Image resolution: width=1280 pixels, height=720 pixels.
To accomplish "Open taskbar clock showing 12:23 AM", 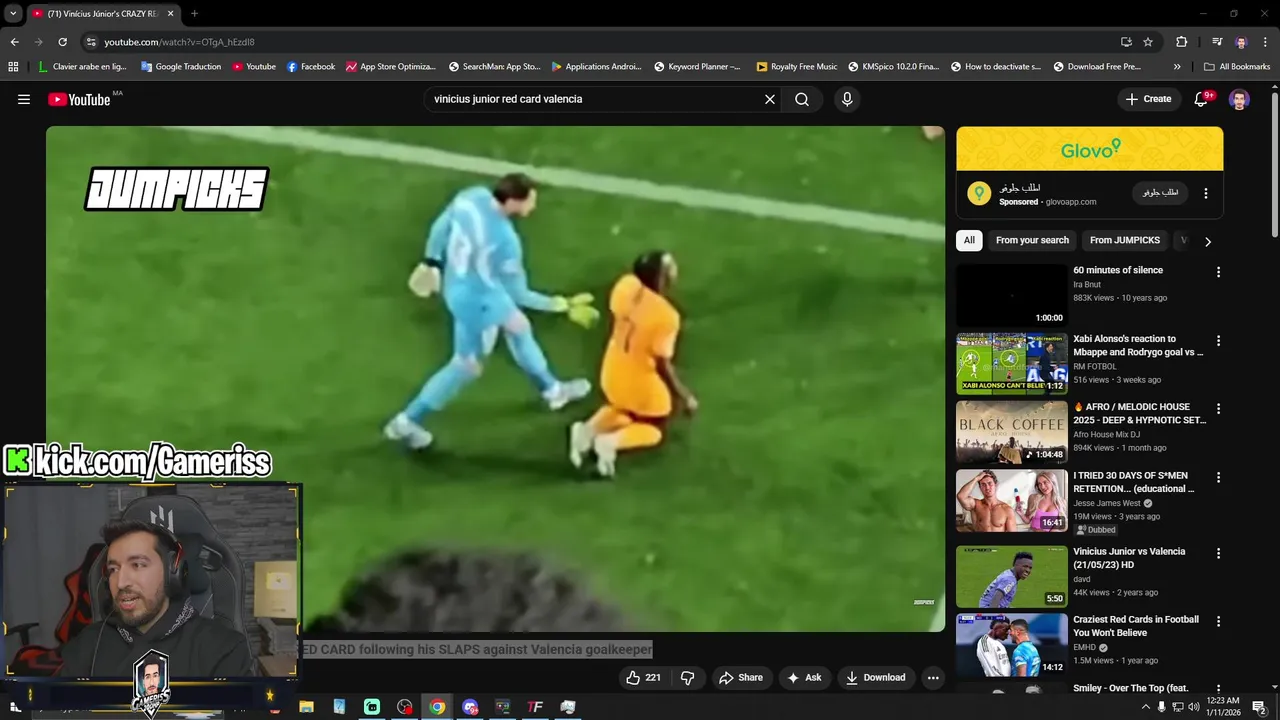I will click(1224, 707).
